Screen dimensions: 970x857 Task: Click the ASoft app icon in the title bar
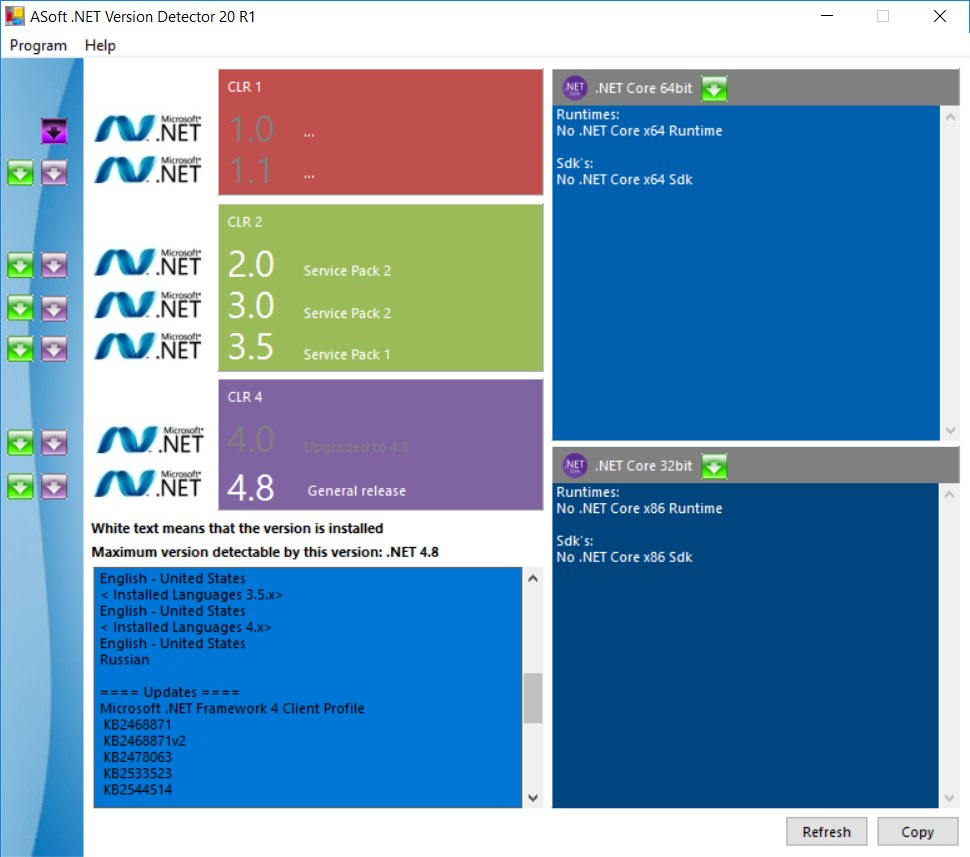15,16
